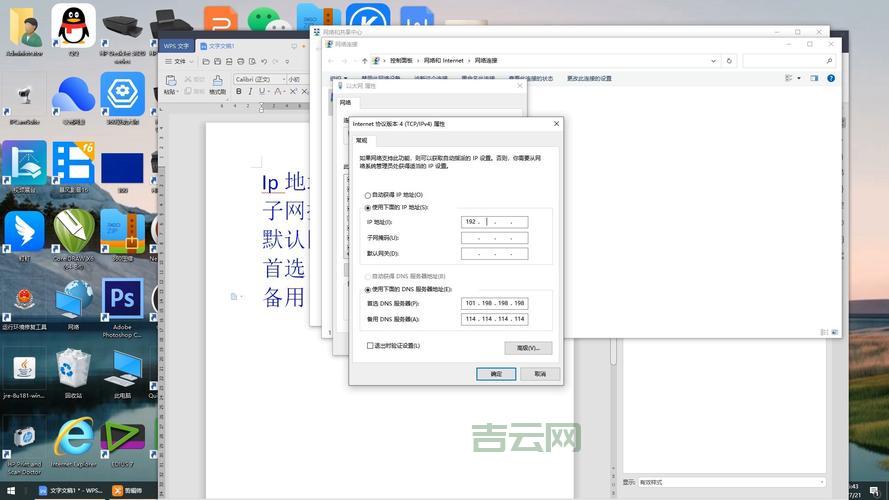Open the WPS 文字 tab
This screenshot has width=889, height=500.
[176, 46]
